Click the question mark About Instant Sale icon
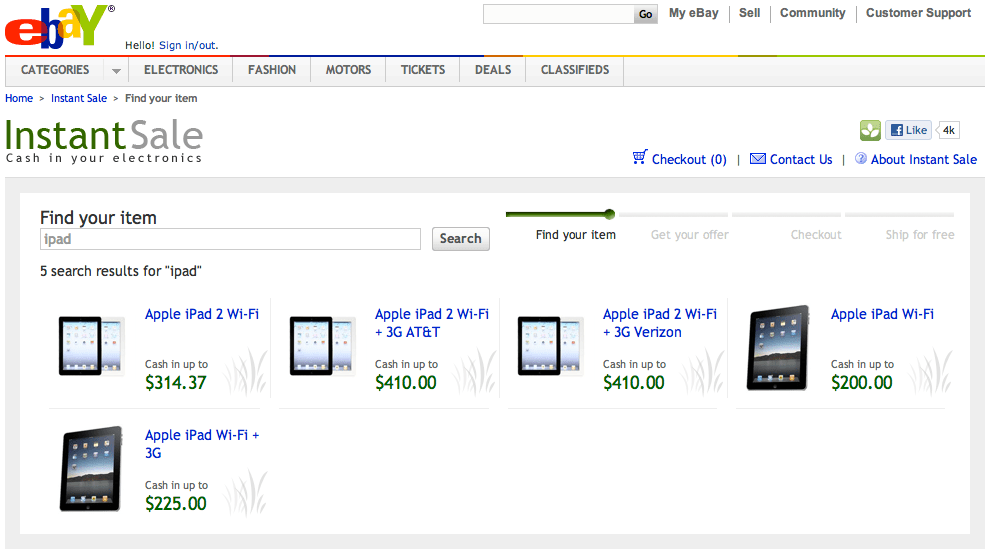 pyautogui.click(x=861, y=158)
